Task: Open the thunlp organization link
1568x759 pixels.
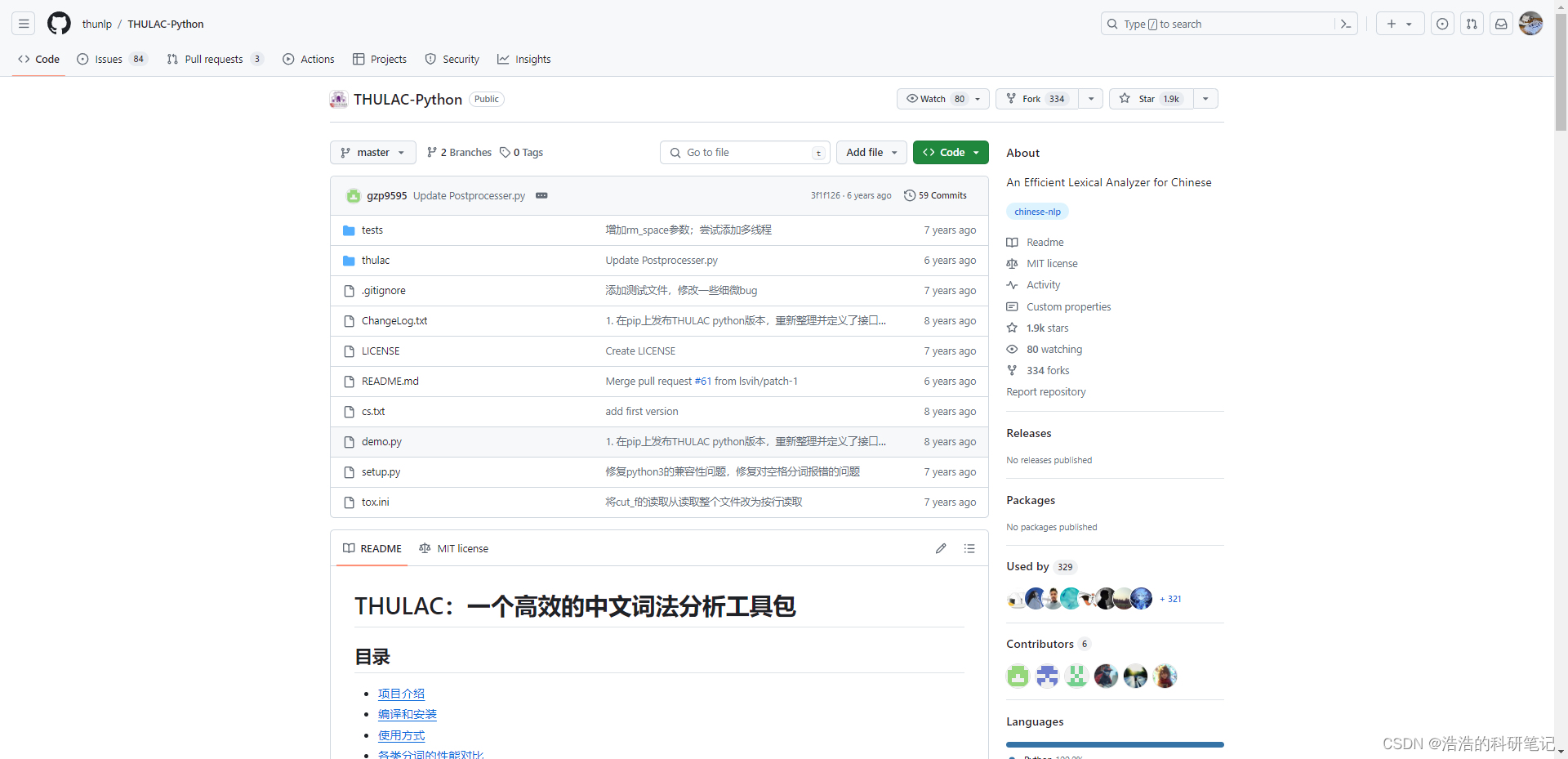Action: coord(97,24)
